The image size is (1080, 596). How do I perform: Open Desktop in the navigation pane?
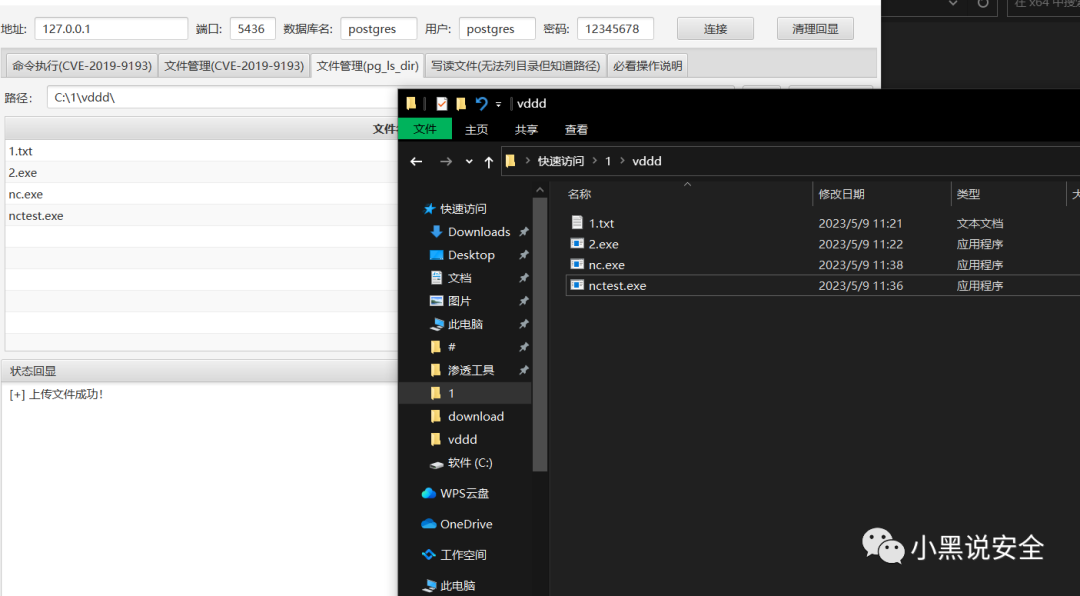click(471, 255)
